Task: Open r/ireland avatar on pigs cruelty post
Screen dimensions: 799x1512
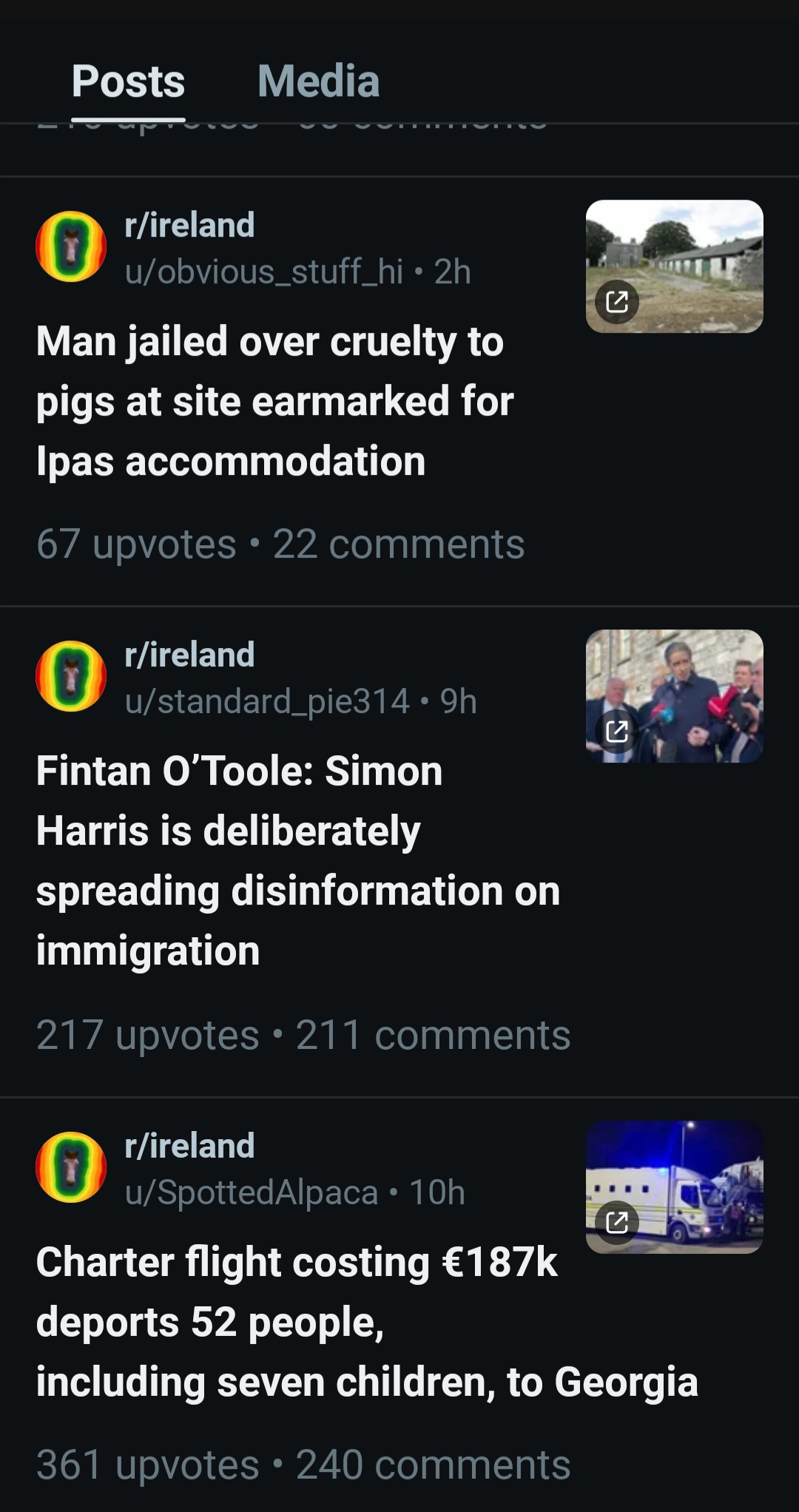Action: (71, 246)
